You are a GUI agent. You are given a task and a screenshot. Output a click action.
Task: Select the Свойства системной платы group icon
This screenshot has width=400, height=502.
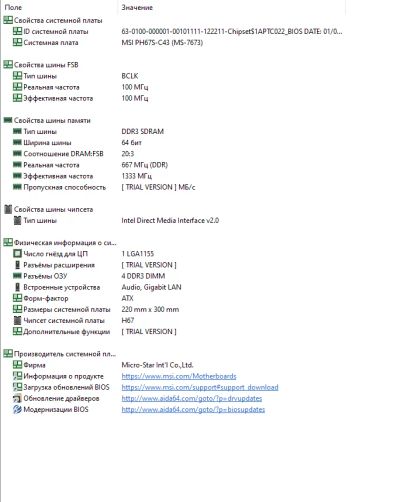8,20
